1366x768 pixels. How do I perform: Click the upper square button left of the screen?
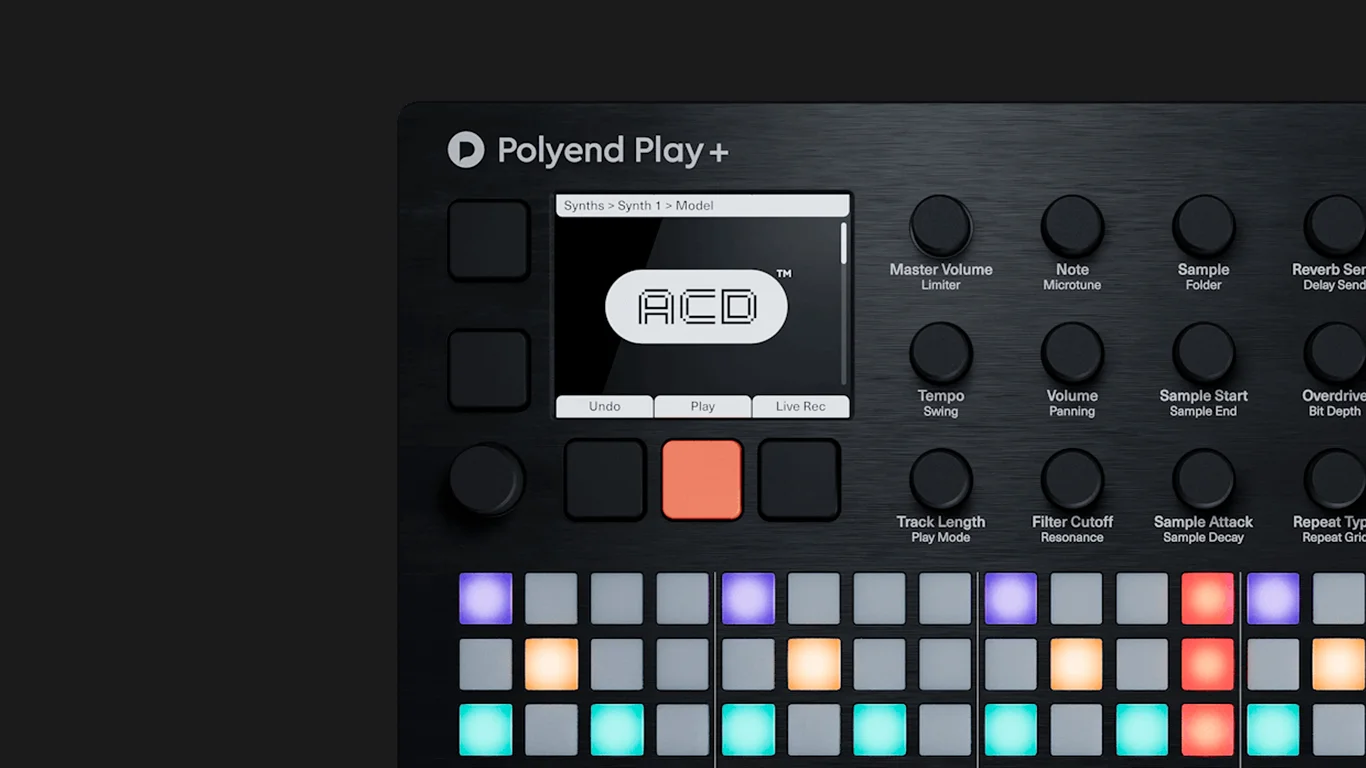[x=489, y=240]
